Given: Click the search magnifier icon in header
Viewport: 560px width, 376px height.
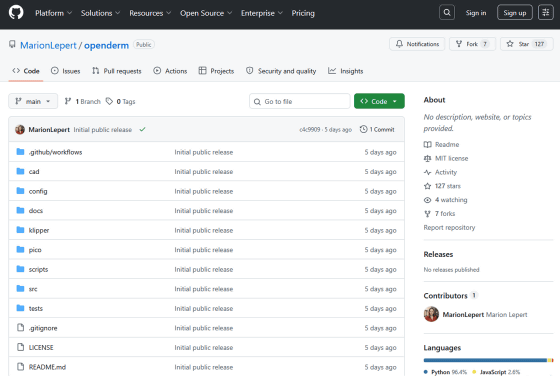Looking at the screenshot, I should click(x=447, y=13).
